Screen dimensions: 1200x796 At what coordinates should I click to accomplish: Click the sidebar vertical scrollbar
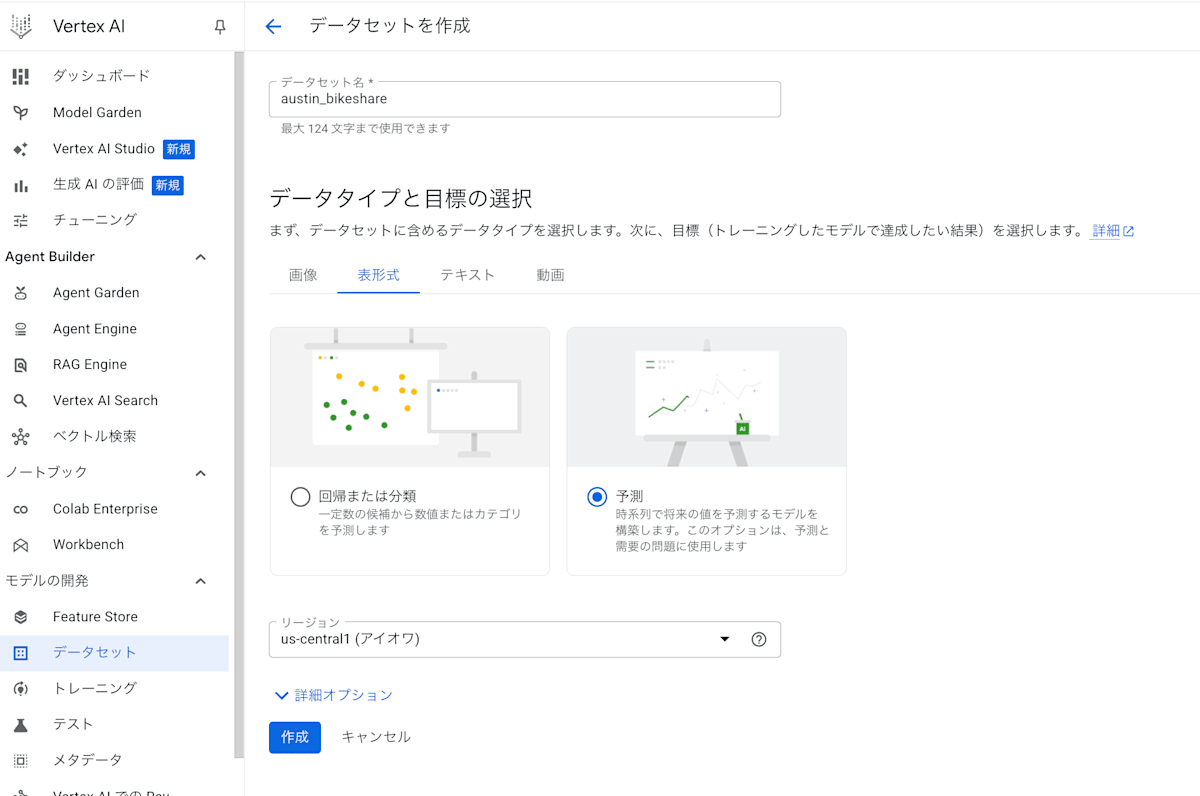pos(239,404)
